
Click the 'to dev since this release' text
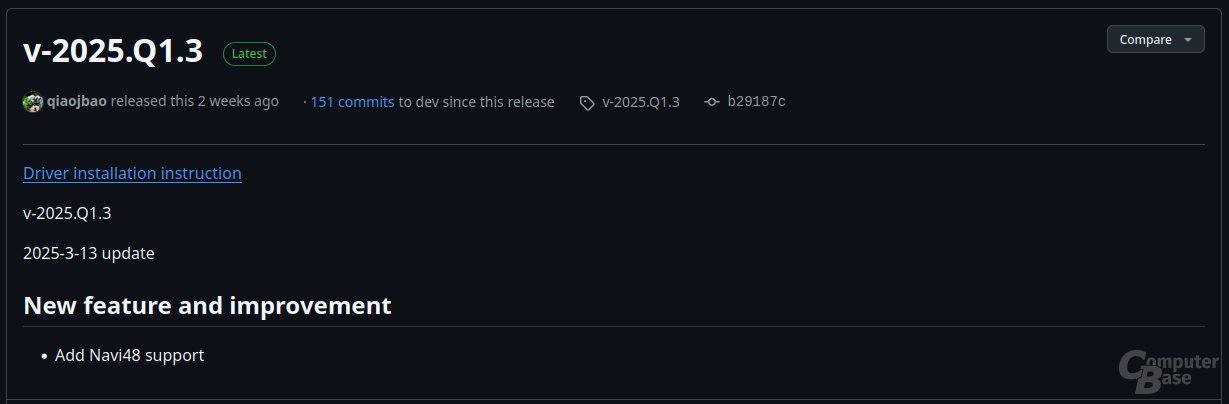click(x=476, y=102)
